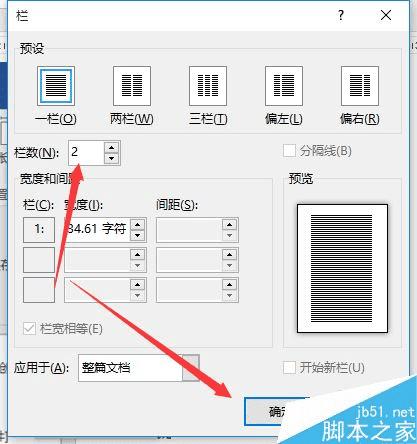Click the column 1 宽度 34.61 字符 field
Viewport: 417px width, 444px height.
click(97, 230)
